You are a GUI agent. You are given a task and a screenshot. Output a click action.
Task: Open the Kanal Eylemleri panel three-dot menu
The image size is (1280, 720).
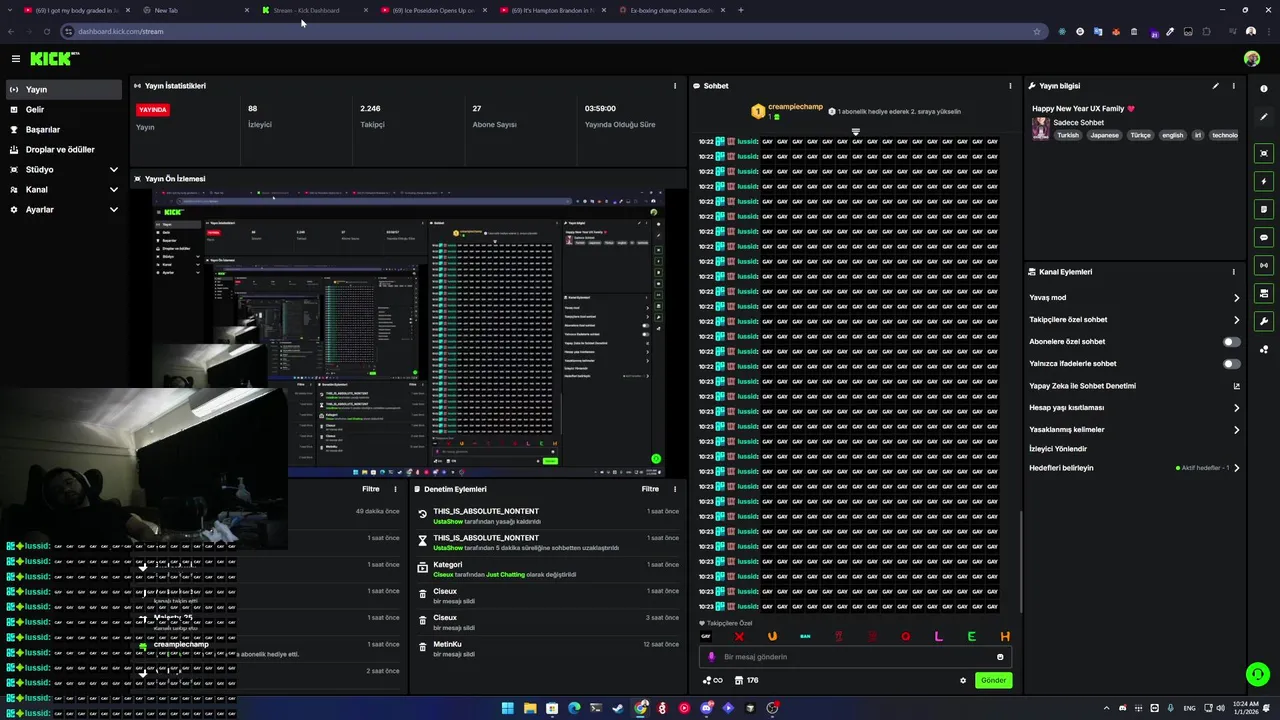point(1233,272)
